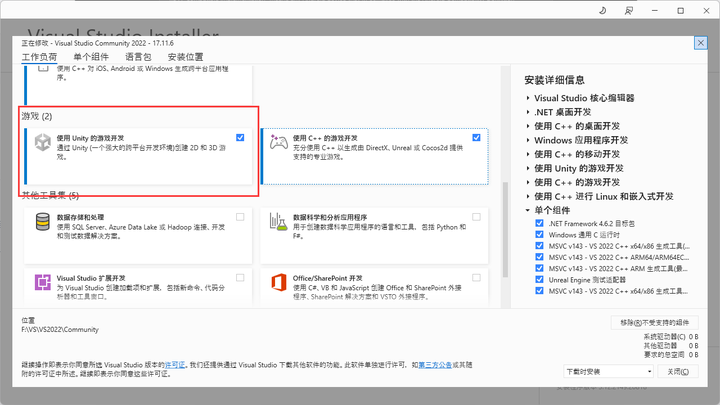The image size is (720, 405).
Task: Close the modify dialog with the X button
Action: click(700, 43)
